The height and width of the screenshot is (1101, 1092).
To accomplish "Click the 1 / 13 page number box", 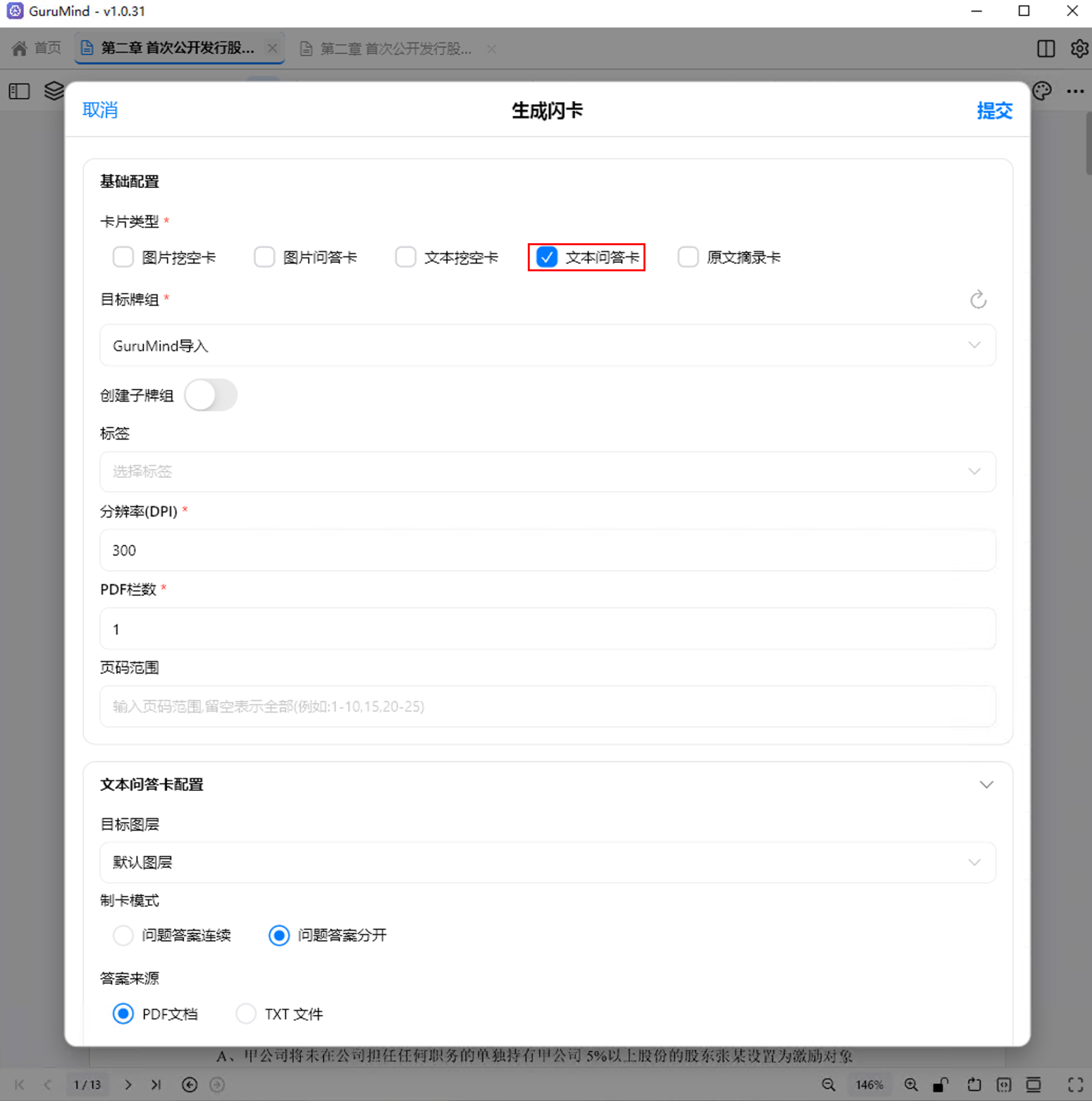I will click(x=87, y=1084).
